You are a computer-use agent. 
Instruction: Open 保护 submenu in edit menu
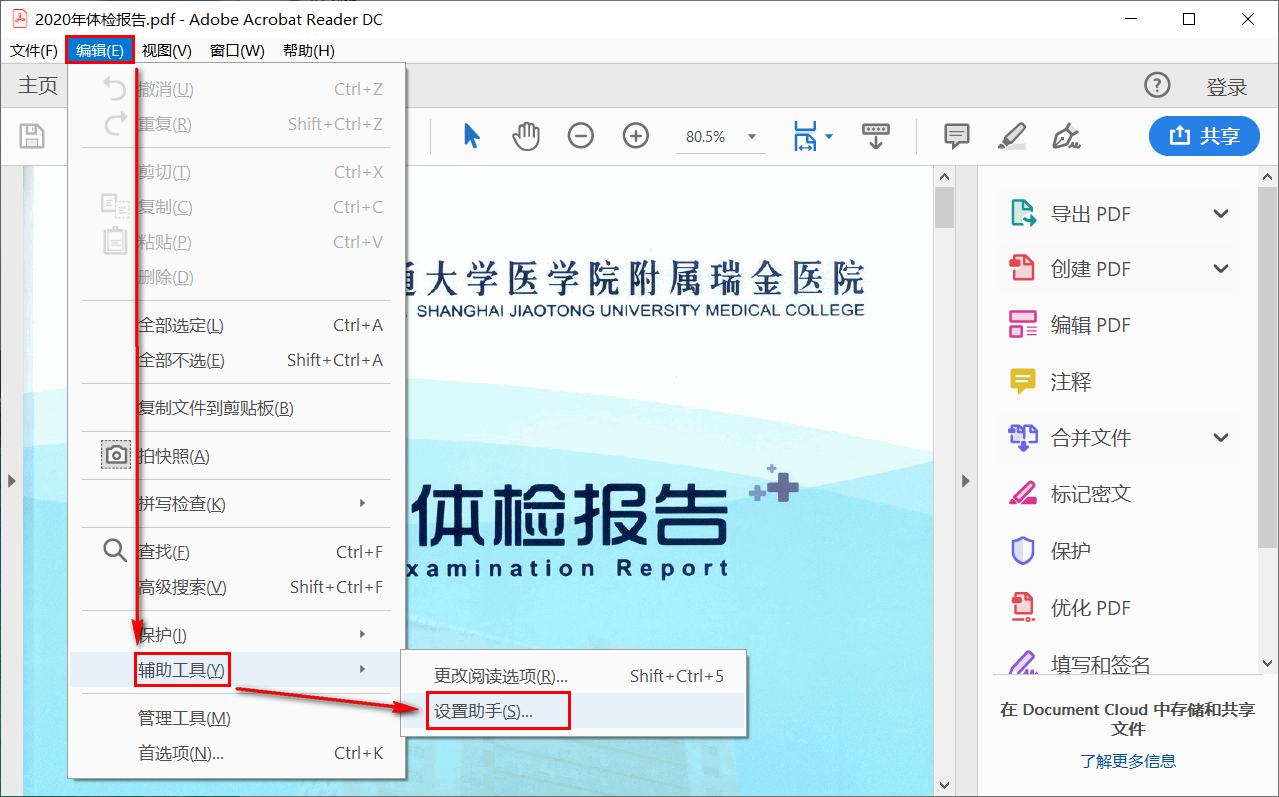point(236,635)
